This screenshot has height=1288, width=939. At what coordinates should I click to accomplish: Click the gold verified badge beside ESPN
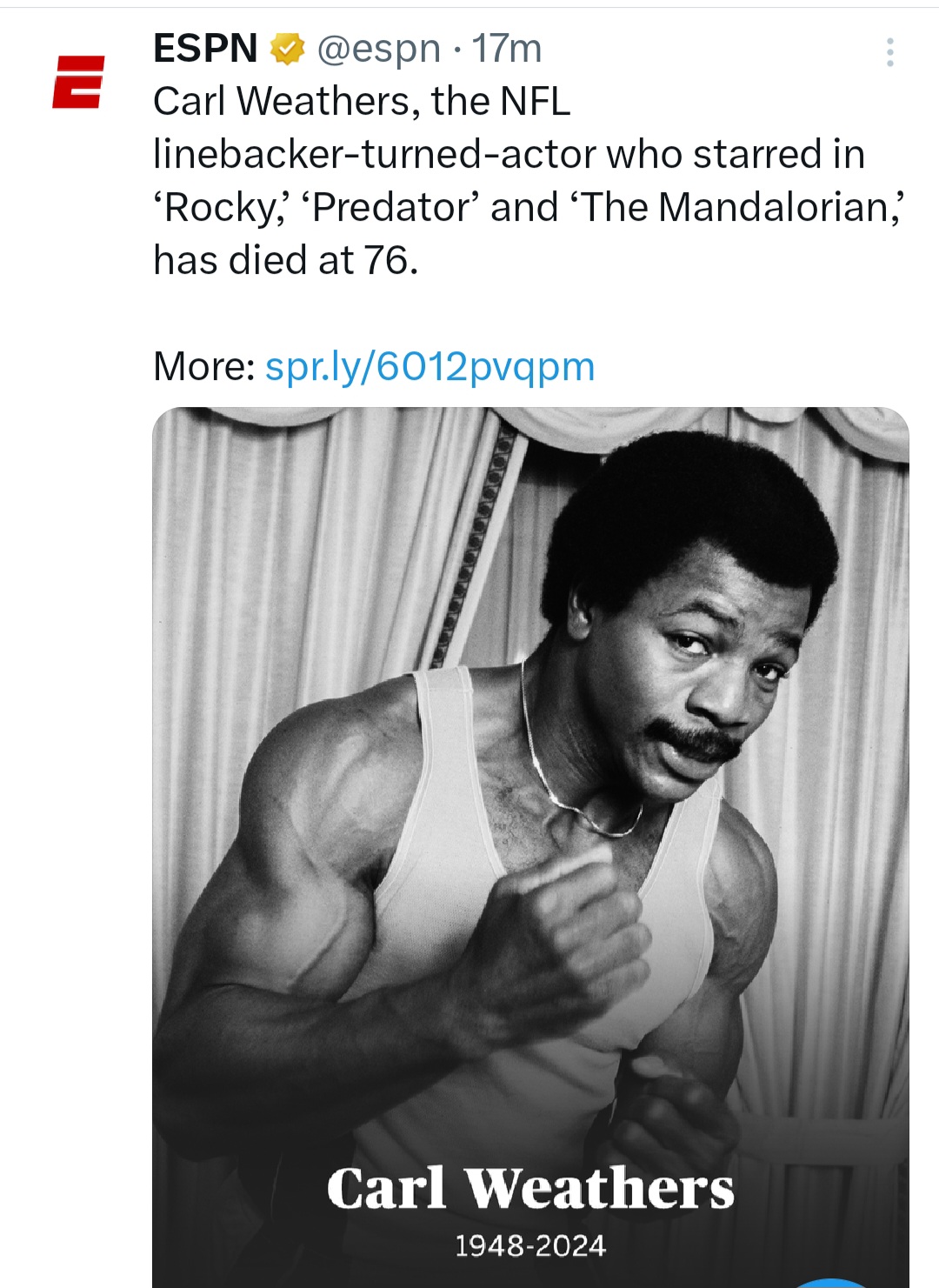(288, 50)
